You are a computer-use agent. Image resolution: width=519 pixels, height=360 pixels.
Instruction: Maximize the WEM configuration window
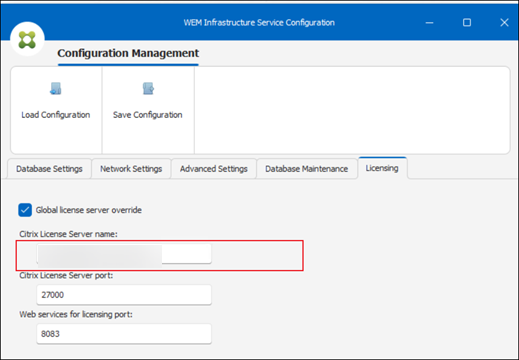(x=467, y=23)
